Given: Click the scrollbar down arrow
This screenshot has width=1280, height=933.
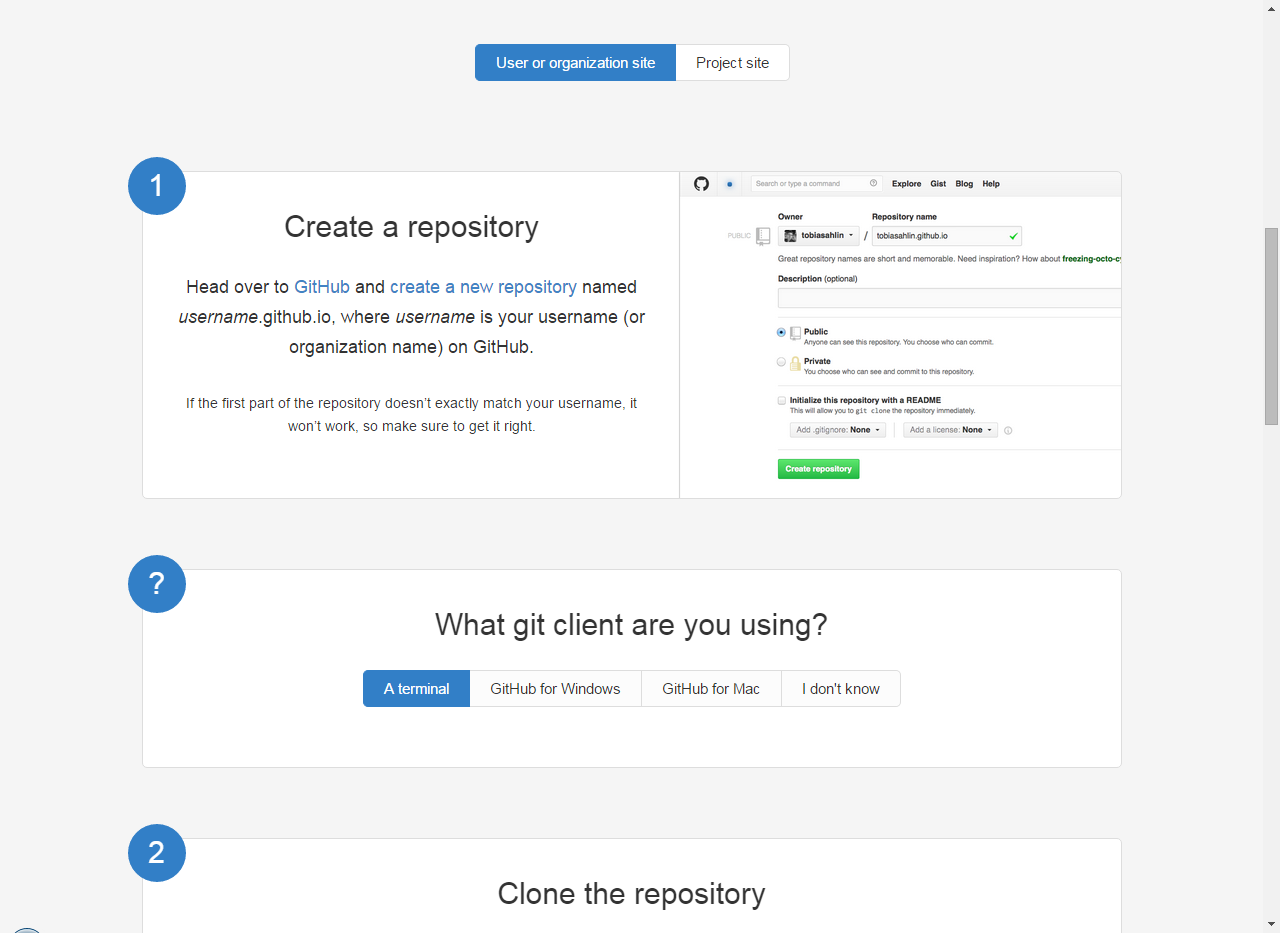Looking at the screenshot, I should 1271,924.
